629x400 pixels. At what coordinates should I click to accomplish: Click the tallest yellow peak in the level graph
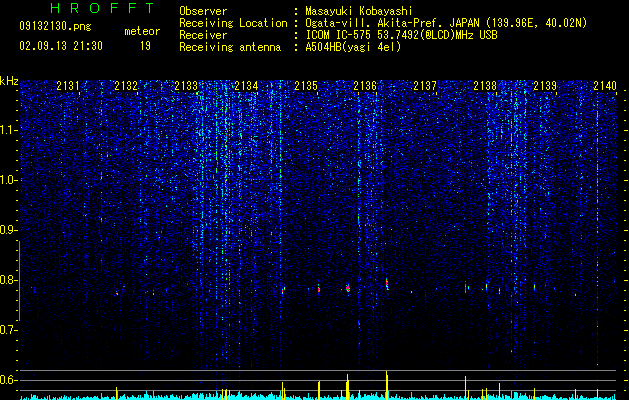[x=387, y=385]
